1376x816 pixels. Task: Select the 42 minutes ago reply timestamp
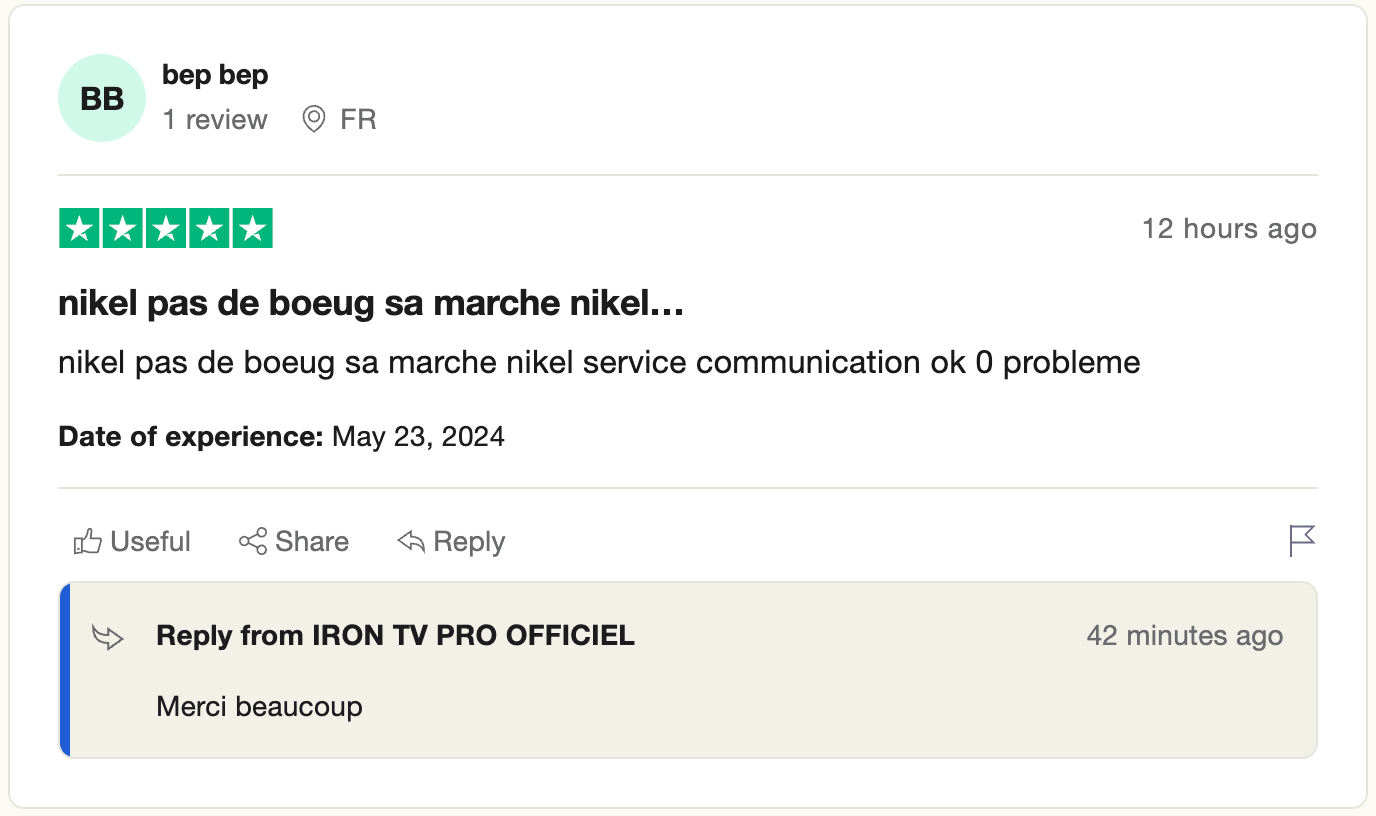pyautogui.click(x=1186, y=635)
